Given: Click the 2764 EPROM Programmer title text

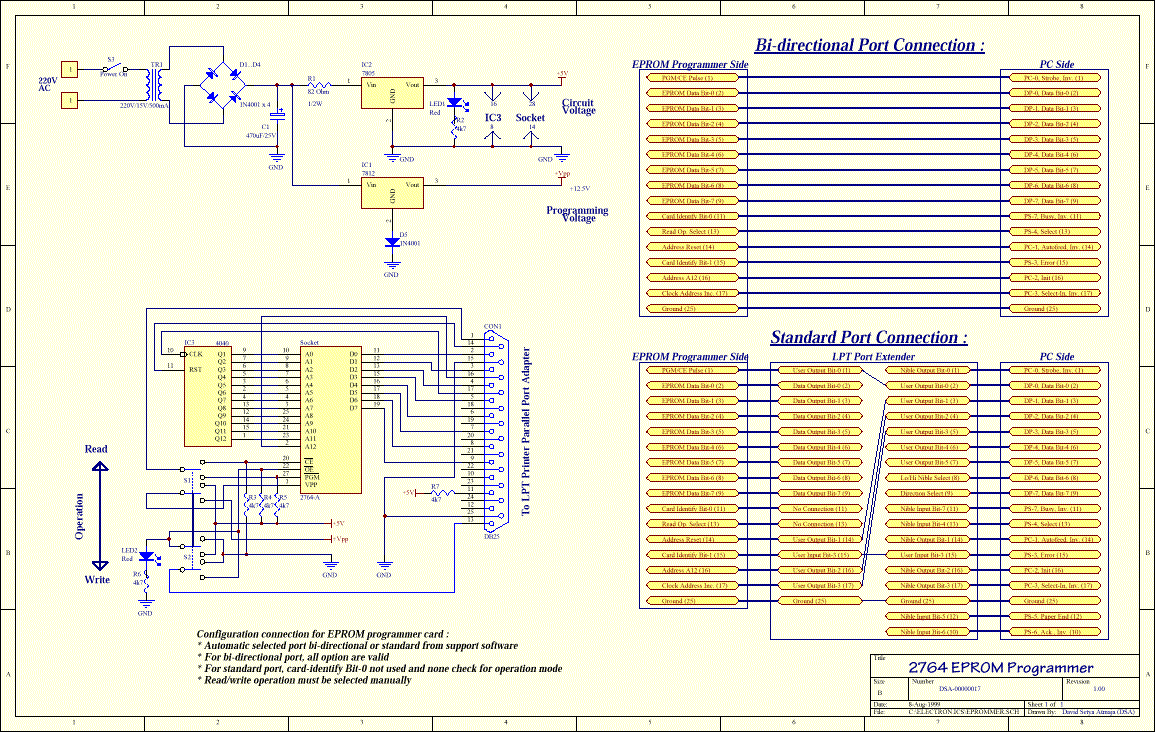Looking at the screenshot, I should pyautogui.click(x=1000, y=668).
